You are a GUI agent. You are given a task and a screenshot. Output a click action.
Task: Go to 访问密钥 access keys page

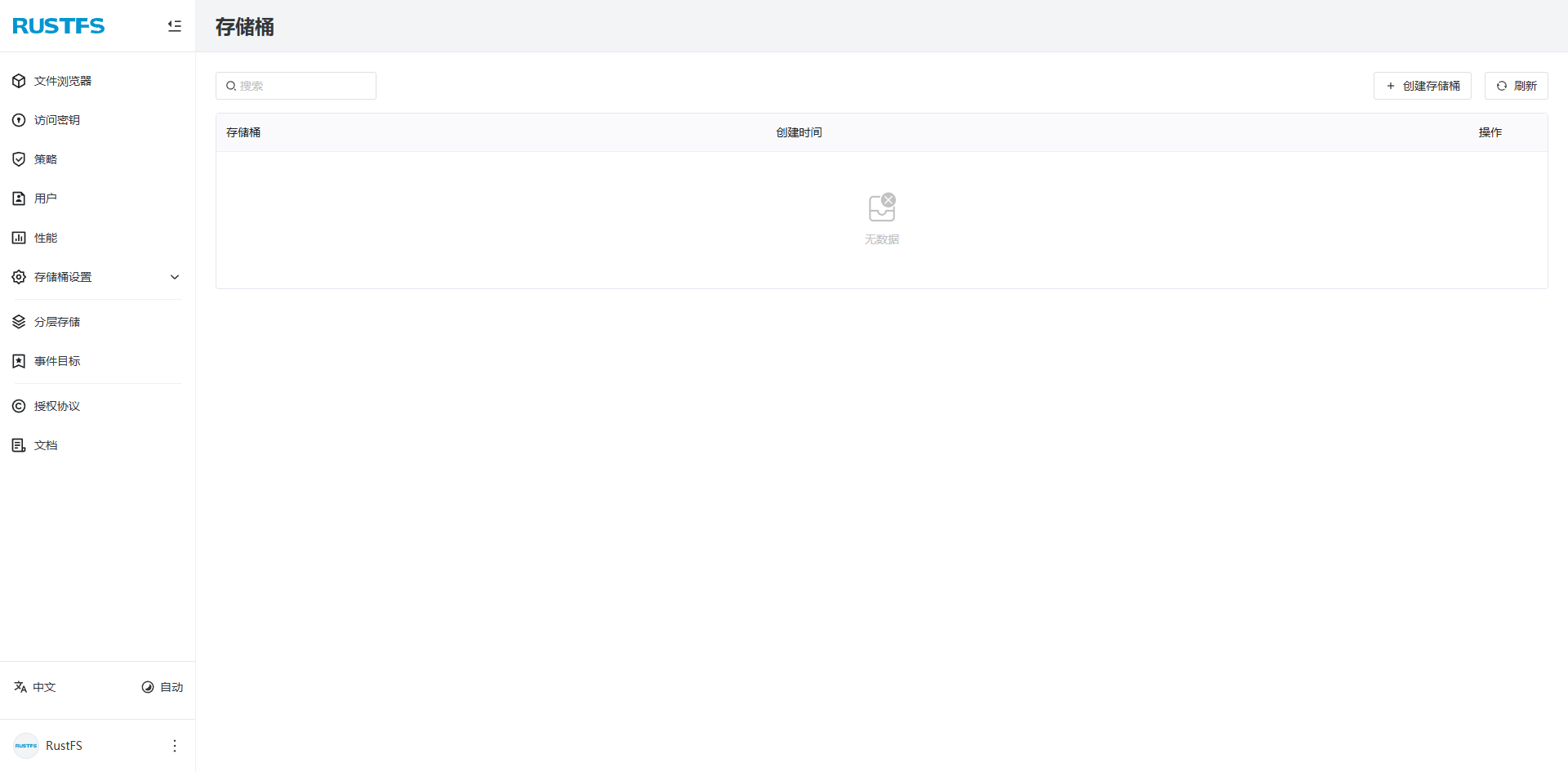tap(57, 120)
